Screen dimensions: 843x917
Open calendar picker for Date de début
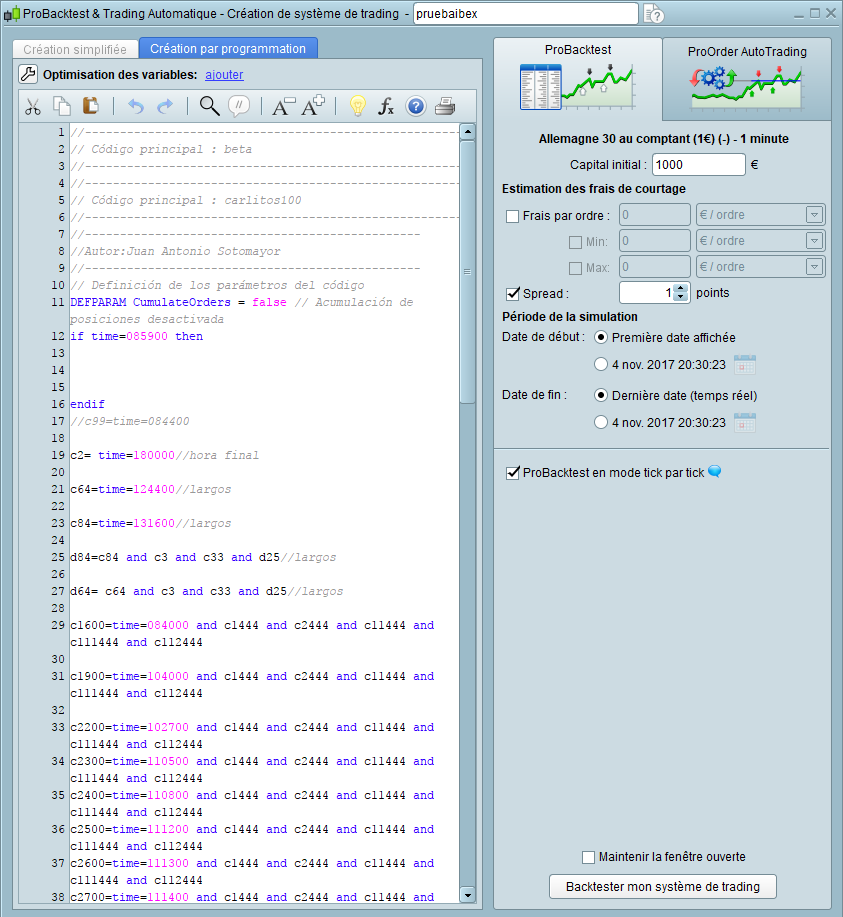745,364
